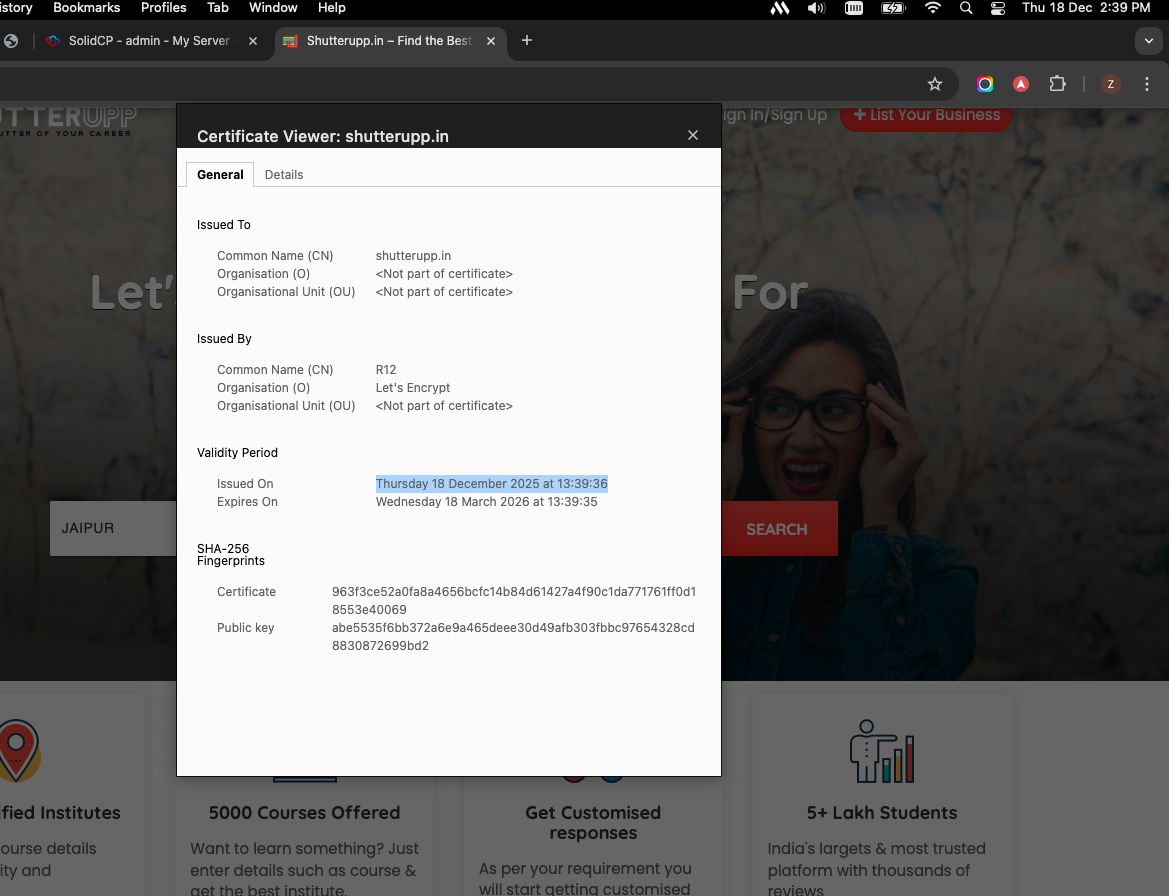Click the Wi-Fi status icon
The height and width of the screenshot is (896, 1169).
[x=933, y=8]
